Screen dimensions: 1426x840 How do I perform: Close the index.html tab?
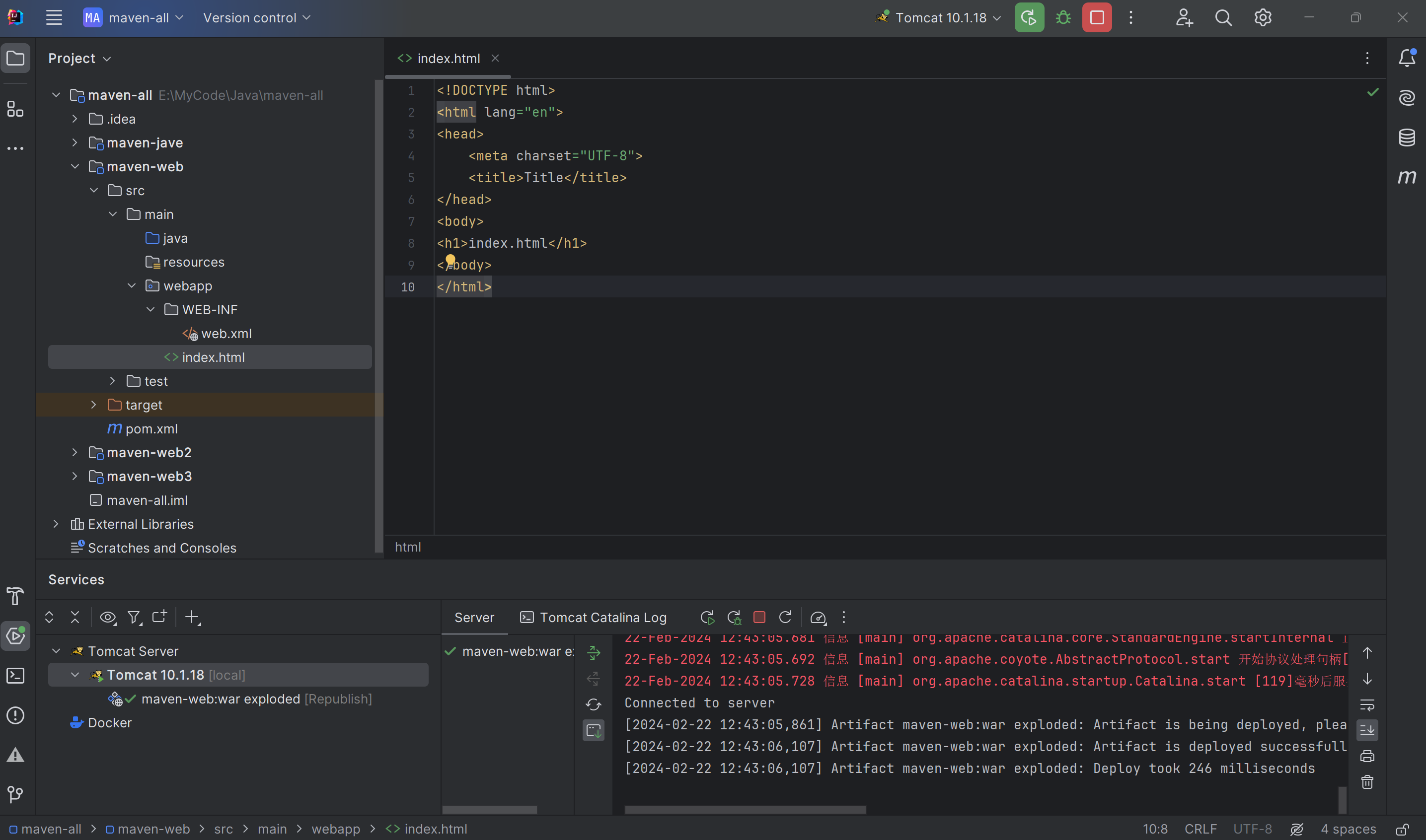[x=495, y=58]
